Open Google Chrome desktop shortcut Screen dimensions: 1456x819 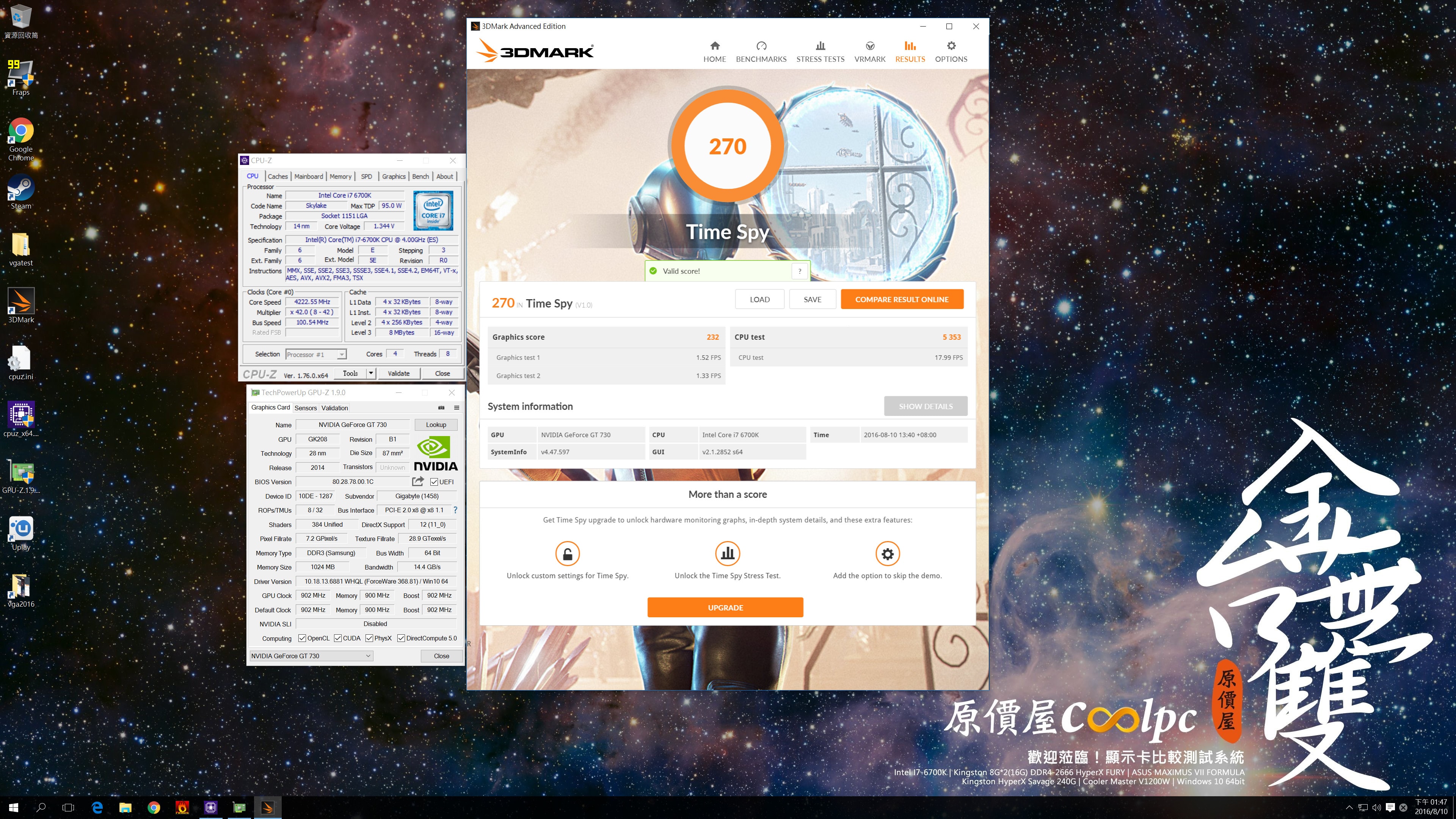(x=21, y=140)
